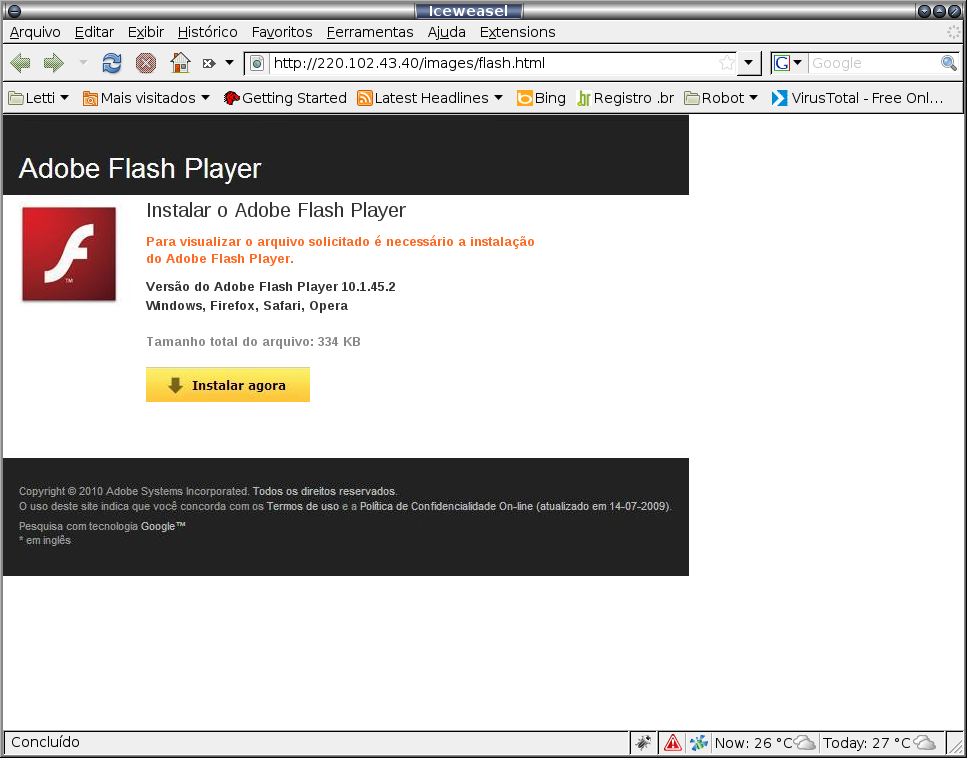The height and width of the screenshot is (758, 967).
Task: Click the Adobe Flash Player header title
Action: [x=140, y=168]
